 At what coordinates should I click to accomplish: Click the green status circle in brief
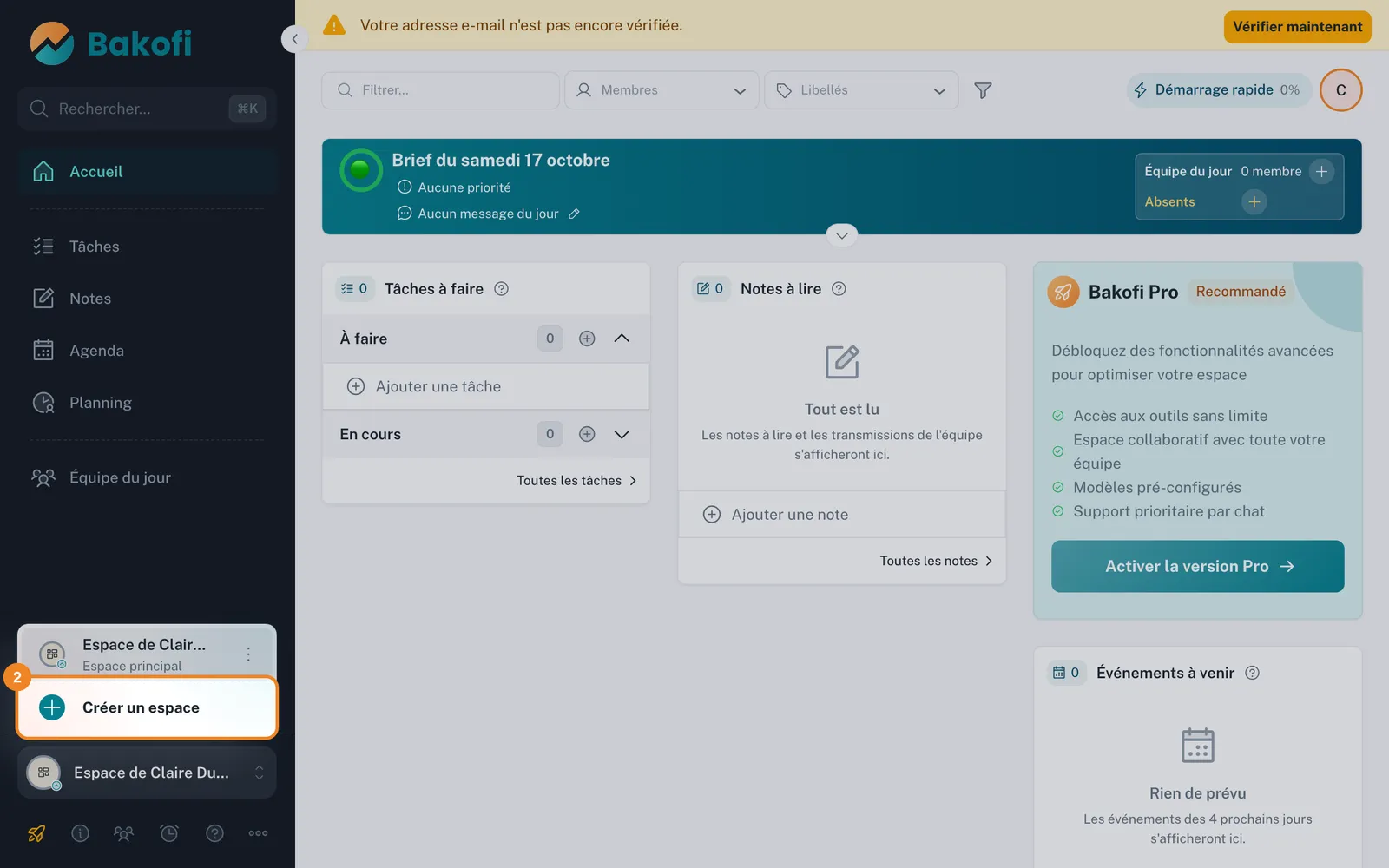pos(360,170)
